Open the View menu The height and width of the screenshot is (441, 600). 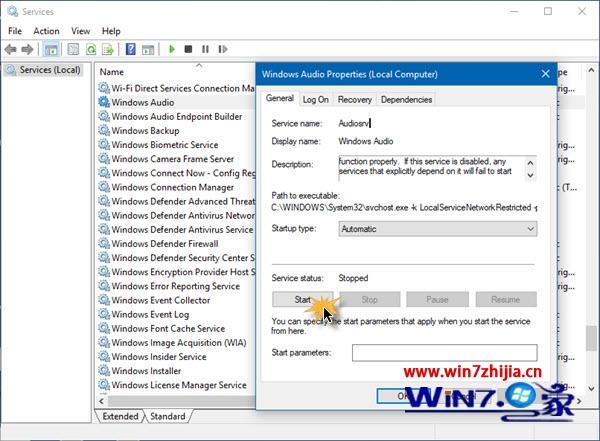click(x=81, y=31)
